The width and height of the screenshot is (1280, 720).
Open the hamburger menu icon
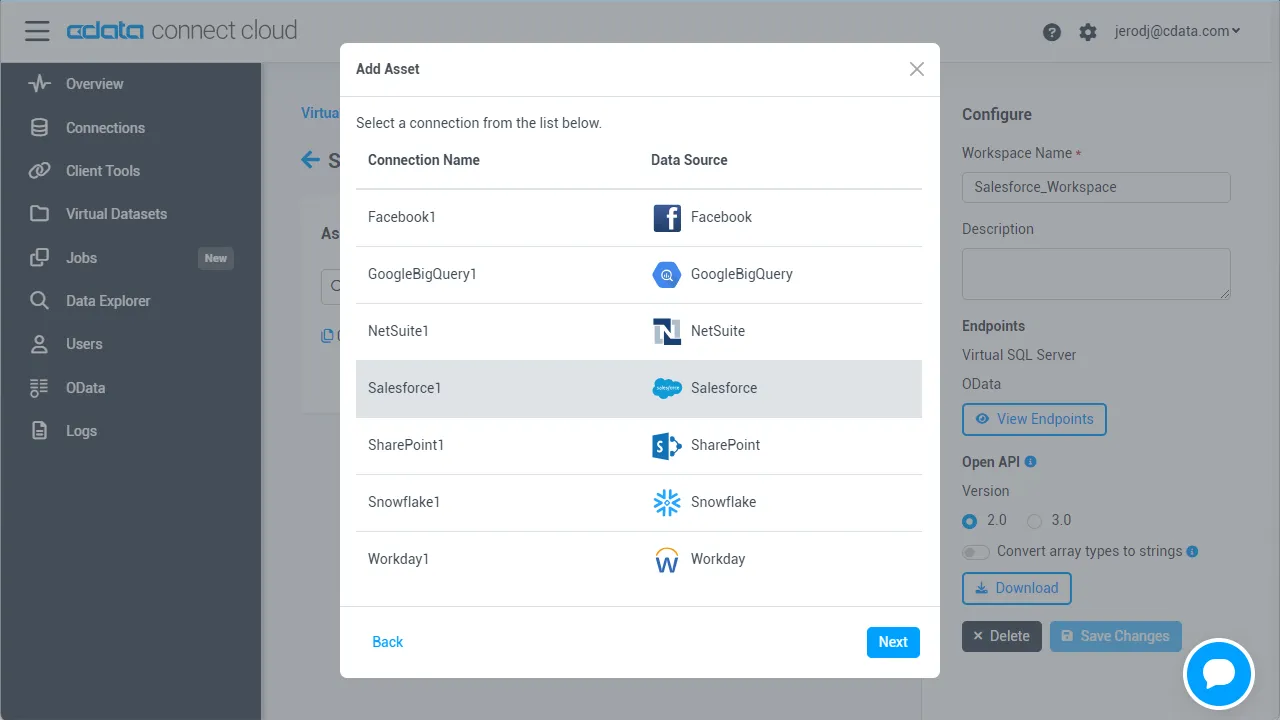click(37, 31)
